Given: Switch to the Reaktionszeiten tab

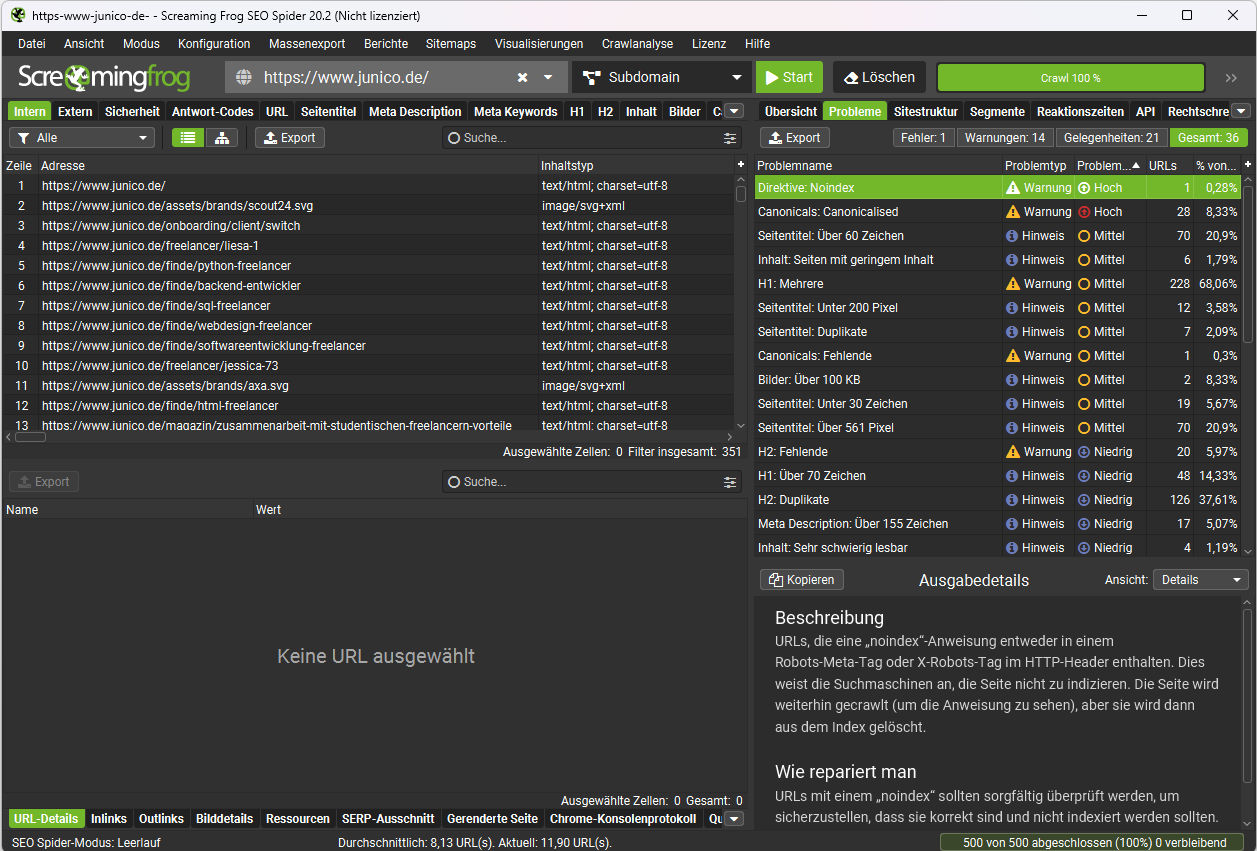Looking at the screenshot, I should click(1080, 112).
